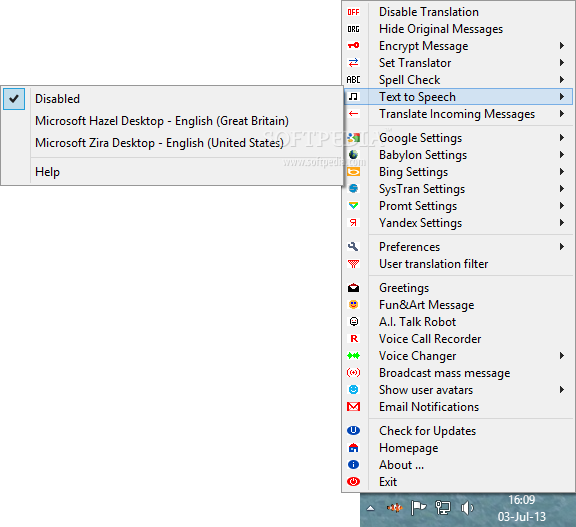The image size is (576, 527).
Task: Expand the Voice Changer submenu arrow
Action: pos(562,355)
